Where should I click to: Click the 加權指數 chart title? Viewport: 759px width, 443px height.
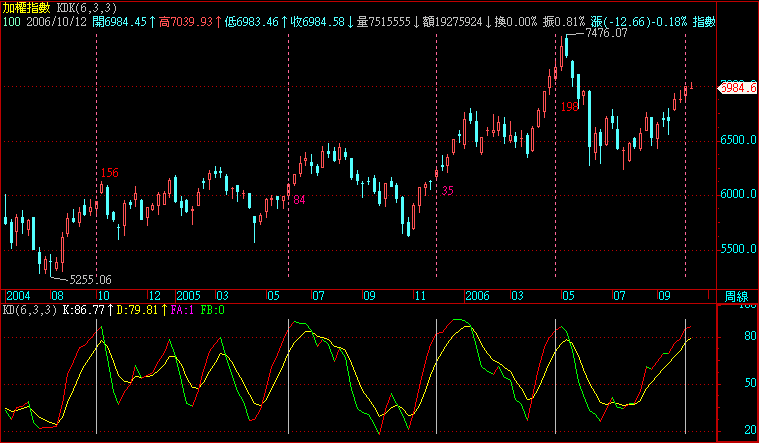28,7
